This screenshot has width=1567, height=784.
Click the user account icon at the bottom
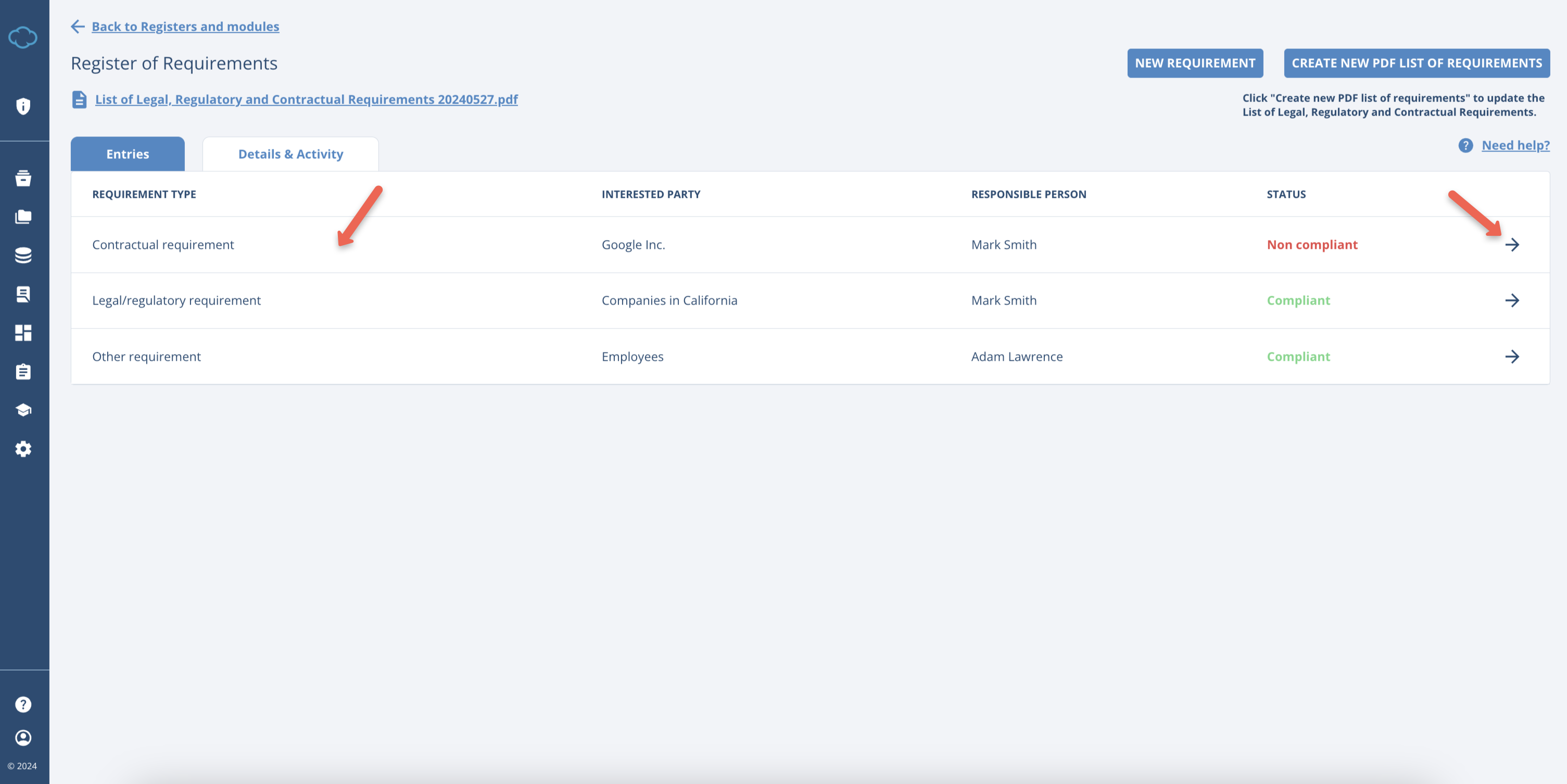tap(23, 738)
